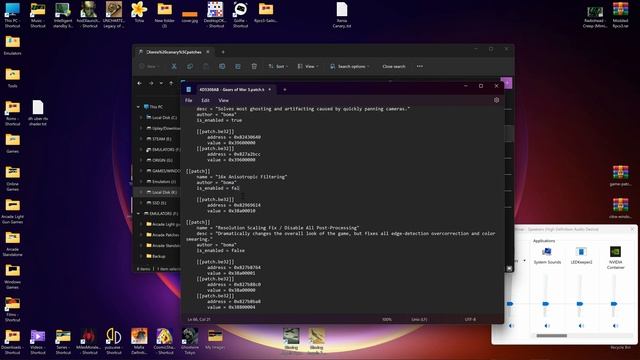The width and height of the screenshot is (640, 360).
Task: Open Notepad settings gear icon
Action: click(496, 100)
